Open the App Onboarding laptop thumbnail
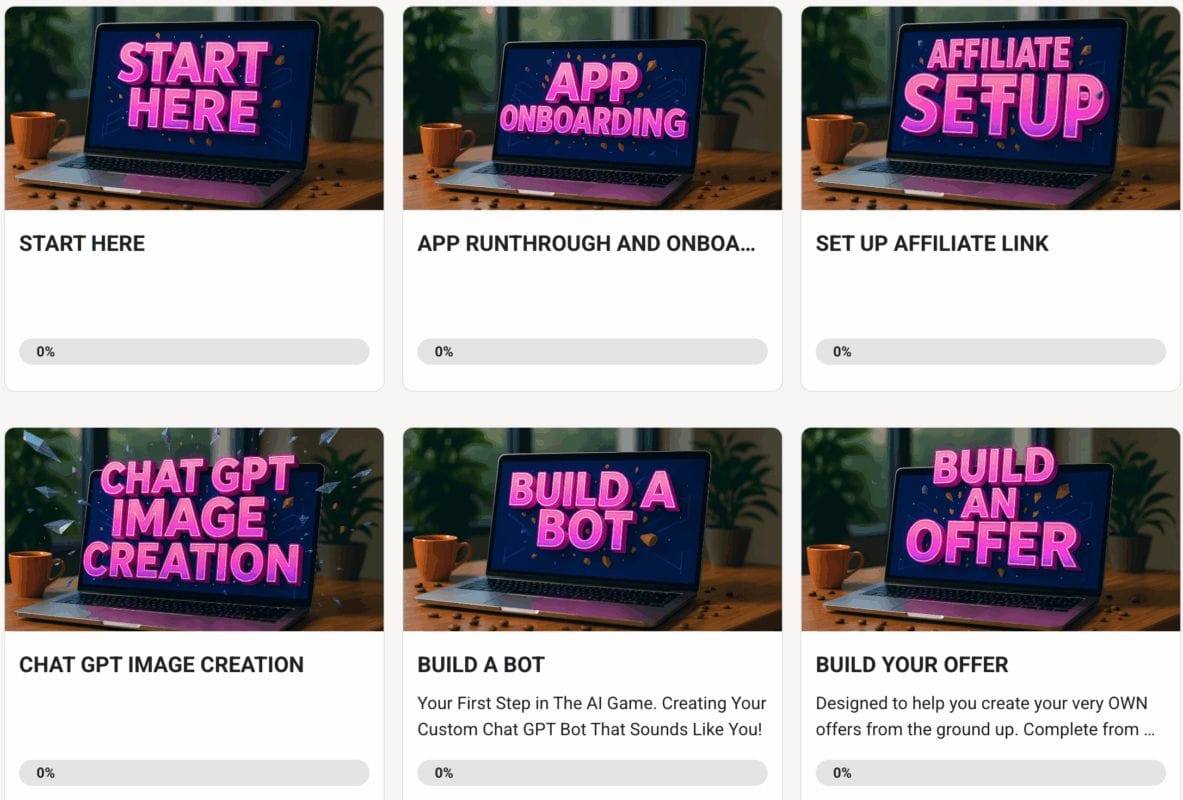This screenshot has height=800, width=1183. click(x=592, y=108)
